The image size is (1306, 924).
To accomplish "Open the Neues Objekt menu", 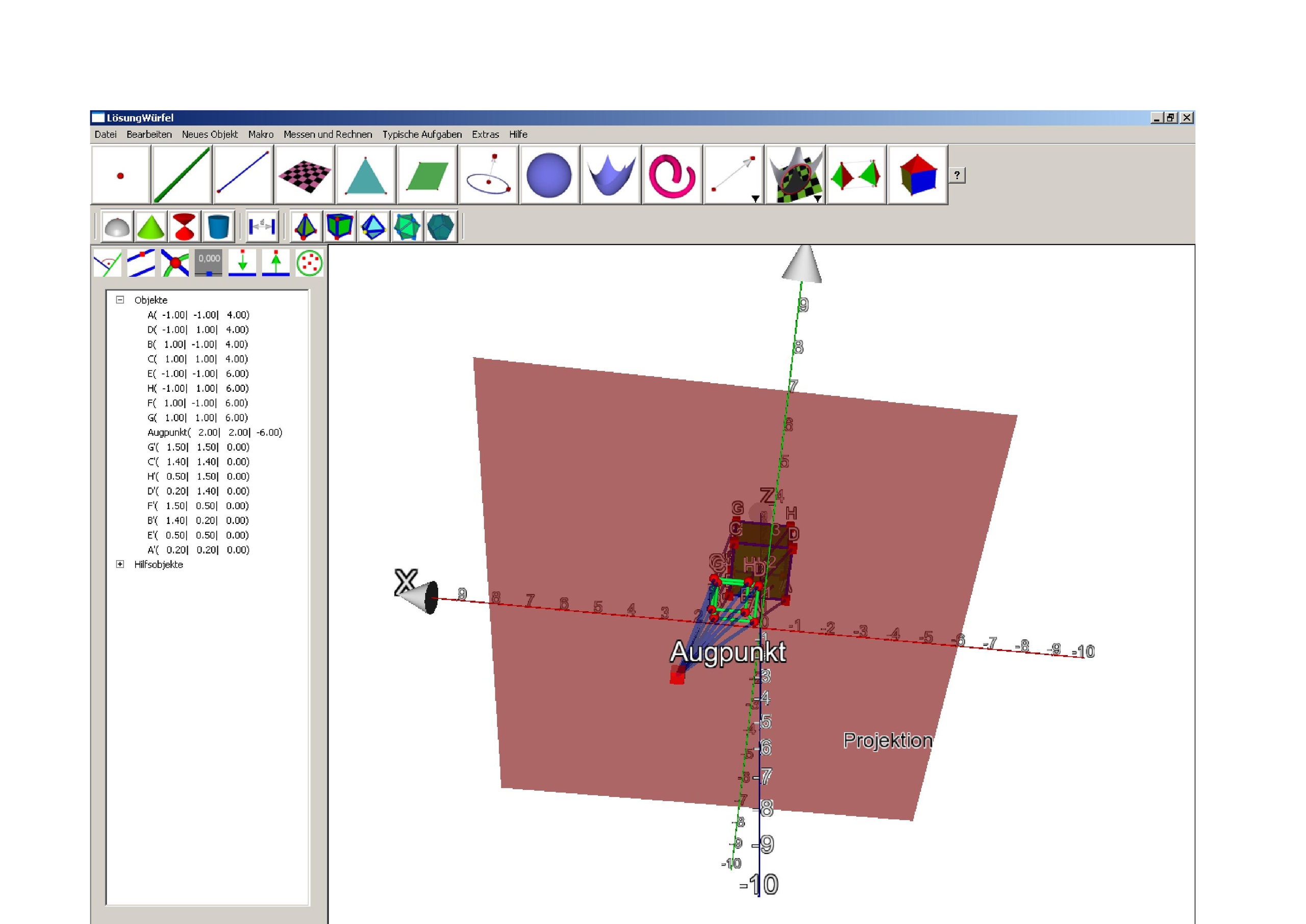I will (x=209, y=134).
